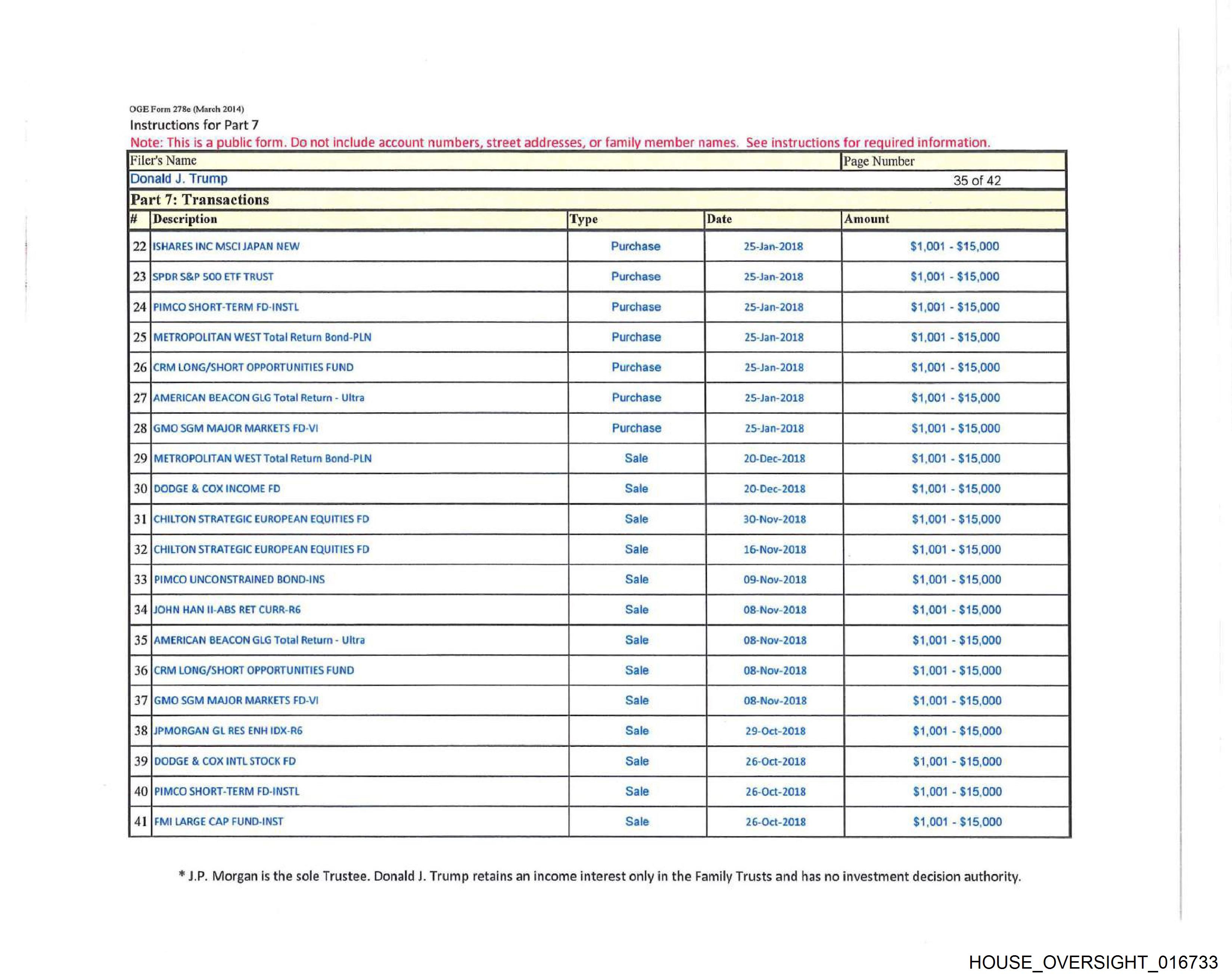Click the Sale type in row 38
The width and height of the screenshot is (1232, 978).
coord(637,731)
